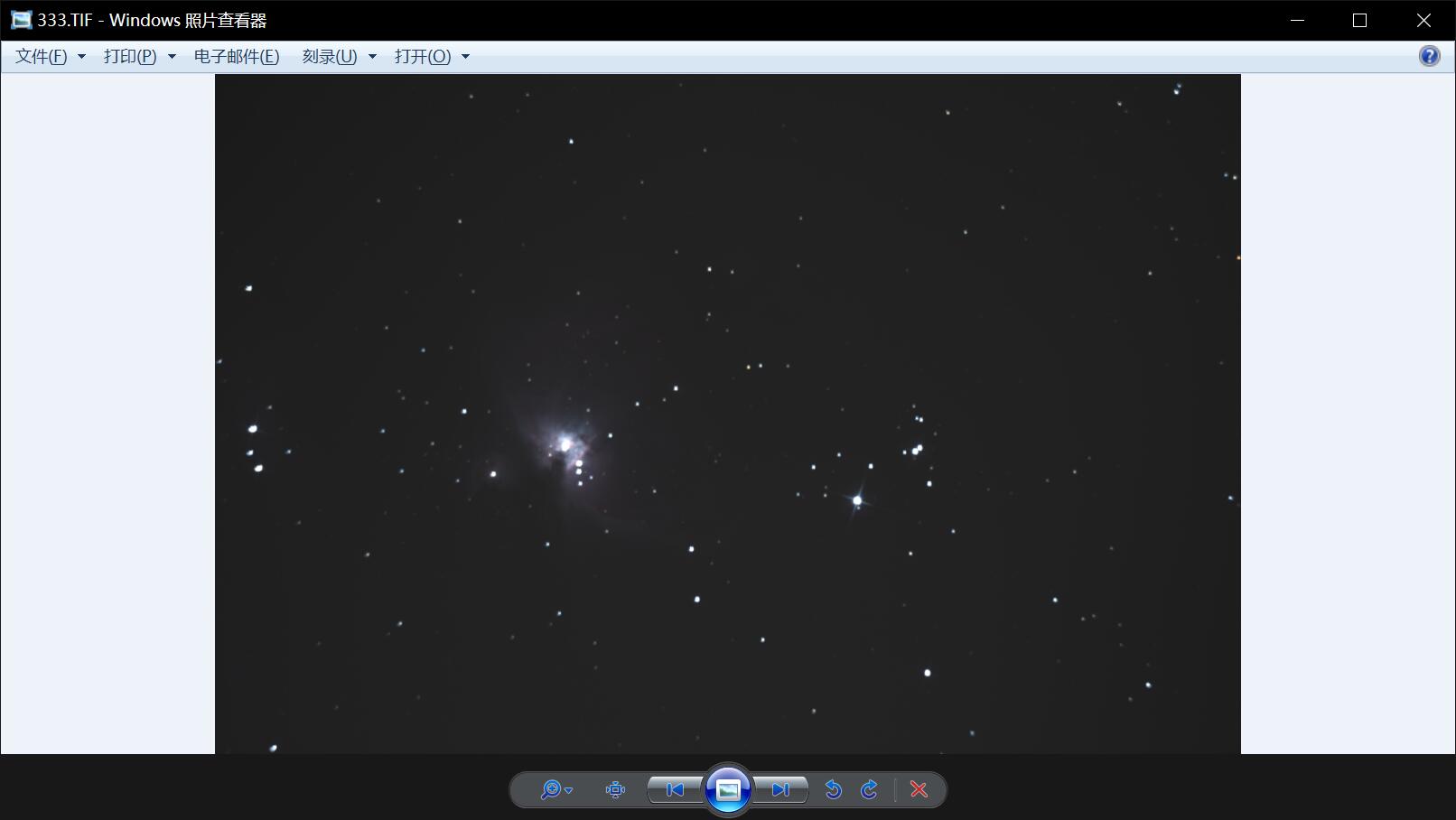Viewport: 1456px width, 820px height.
Task: Go to the next photo
Action: point(780,790)
